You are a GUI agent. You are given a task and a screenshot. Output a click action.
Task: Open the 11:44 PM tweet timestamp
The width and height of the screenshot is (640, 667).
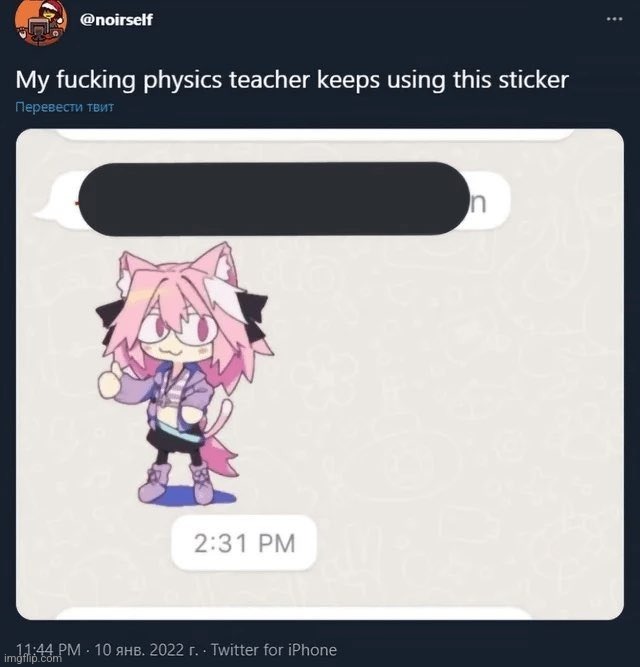[48, 650]
